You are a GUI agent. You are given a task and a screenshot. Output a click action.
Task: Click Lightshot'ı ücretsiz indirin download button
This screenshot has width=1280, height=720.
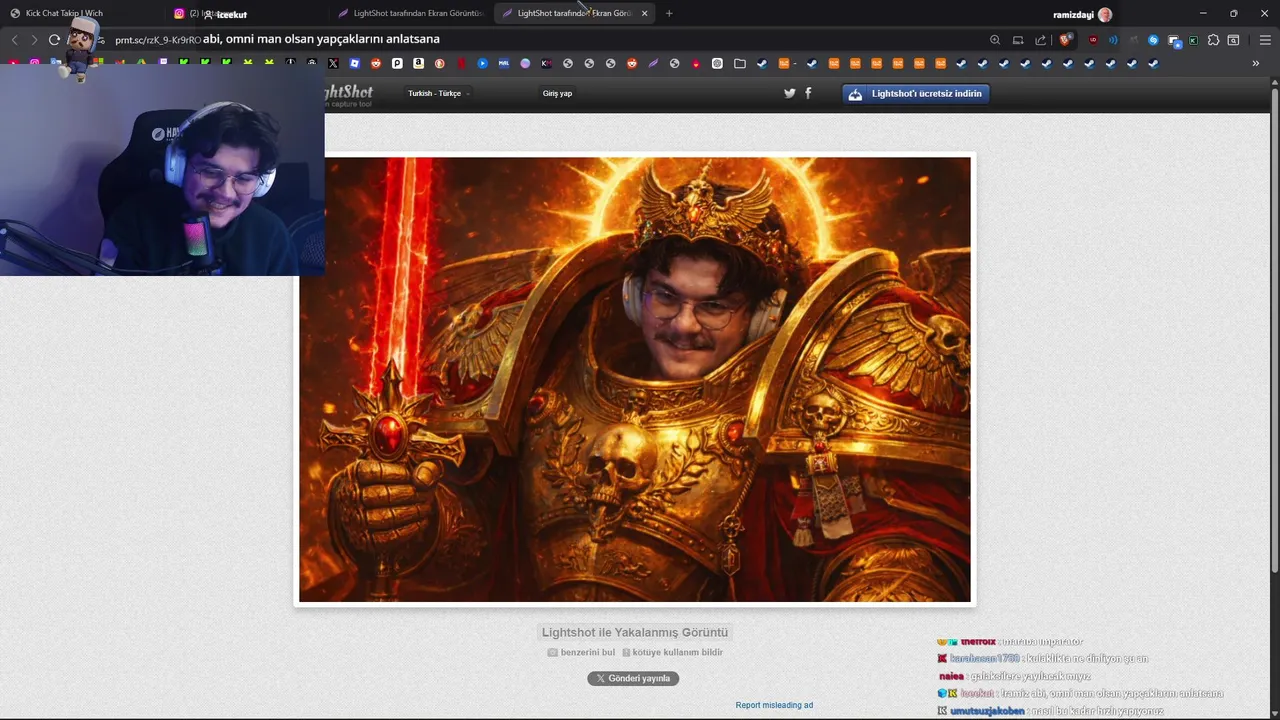[x=917, y=93]
